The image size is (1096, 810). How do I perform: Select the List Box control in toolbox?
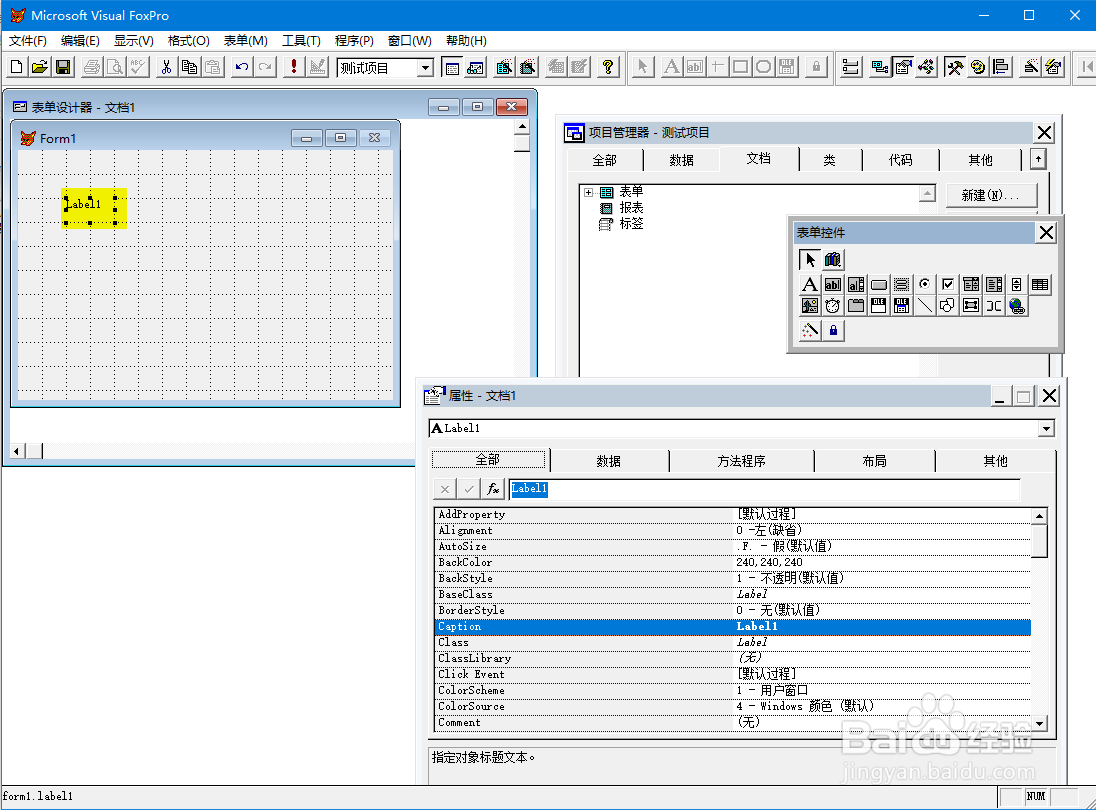994,284
